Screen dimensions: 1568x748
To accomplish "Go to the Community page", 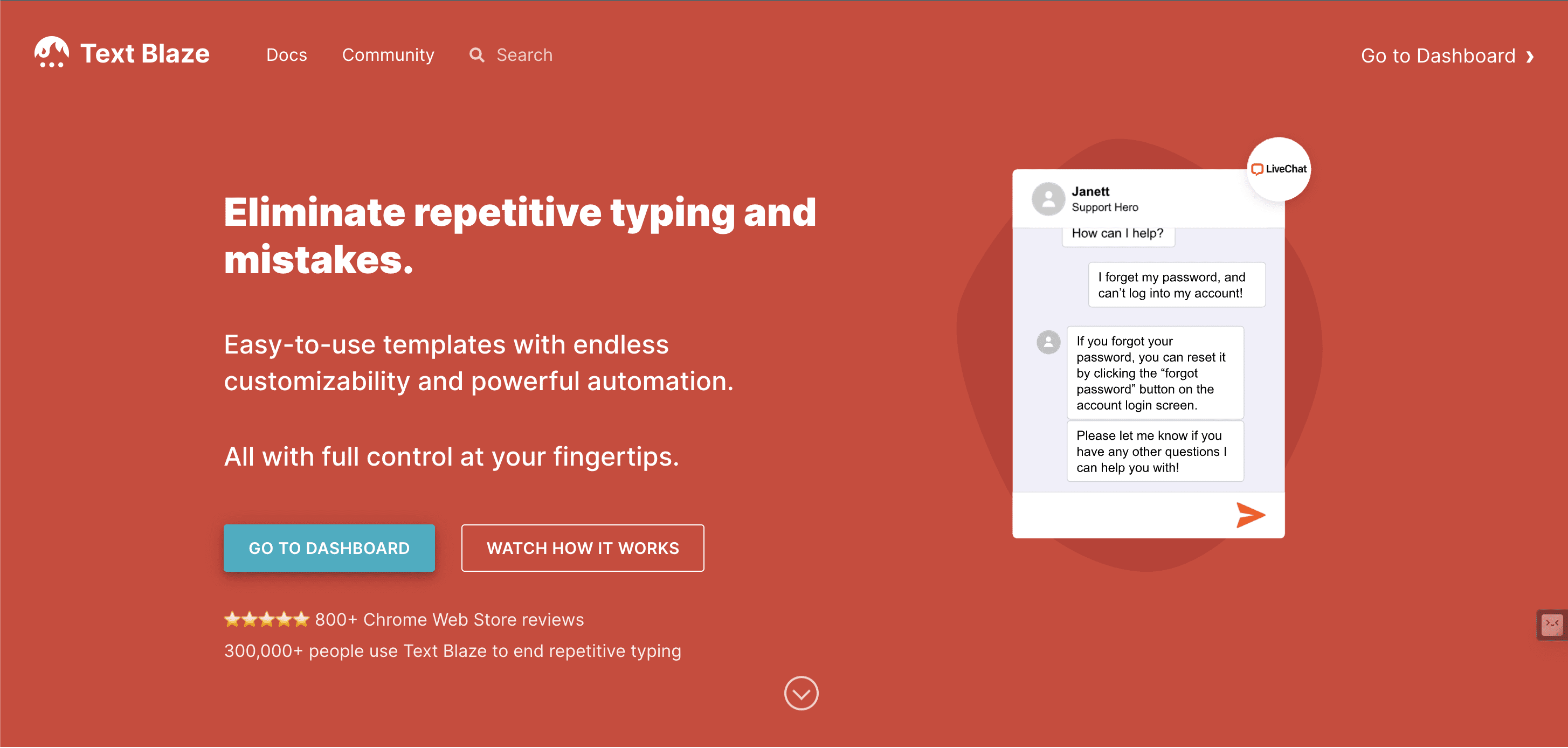I will click(x=388, y=55).
